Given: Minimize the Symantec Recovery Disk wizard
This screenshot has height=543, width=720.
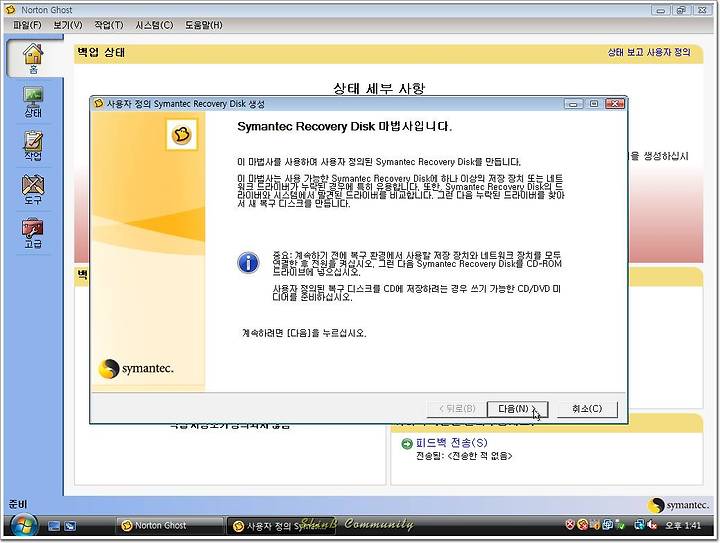Looking at the screenshot, I should (574, 104).
